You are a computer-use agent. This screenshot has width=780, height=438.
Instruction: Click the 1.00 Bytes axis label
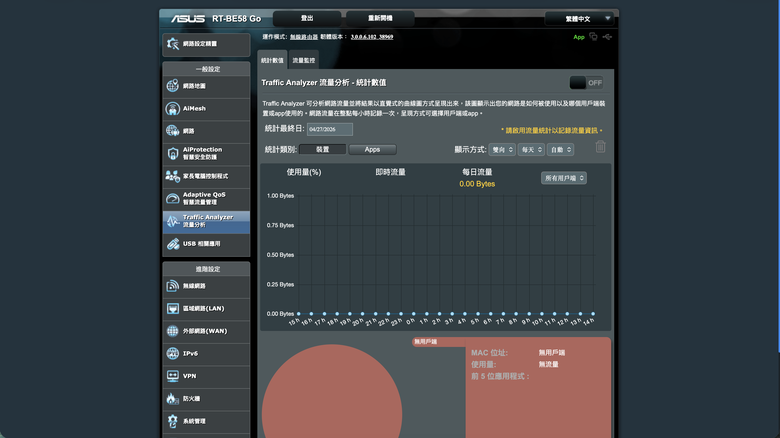280,196
